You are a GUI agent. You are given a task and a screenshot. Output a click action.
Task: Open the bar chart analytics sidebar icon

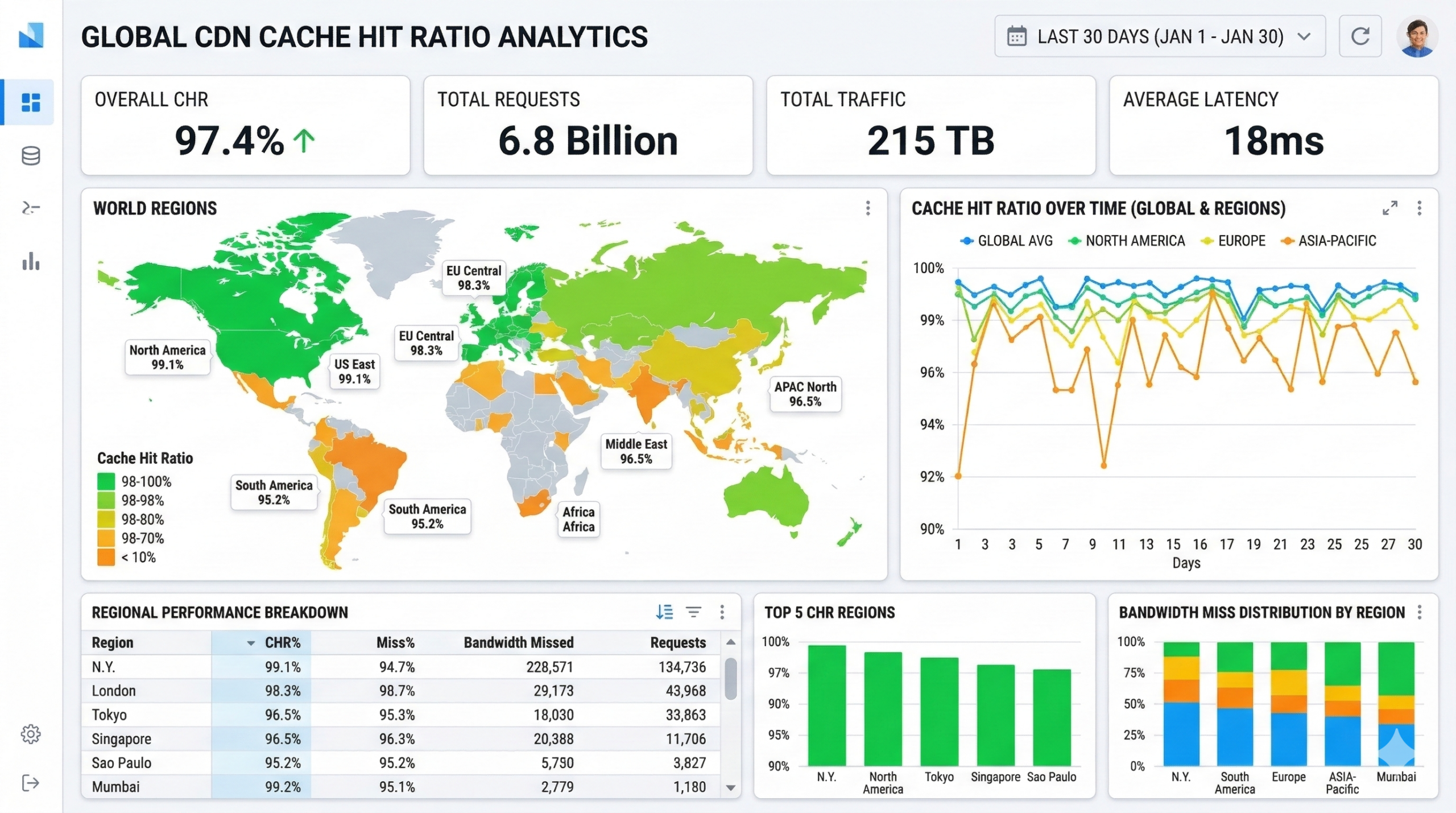pyautogui.click(x=31, y=261)
